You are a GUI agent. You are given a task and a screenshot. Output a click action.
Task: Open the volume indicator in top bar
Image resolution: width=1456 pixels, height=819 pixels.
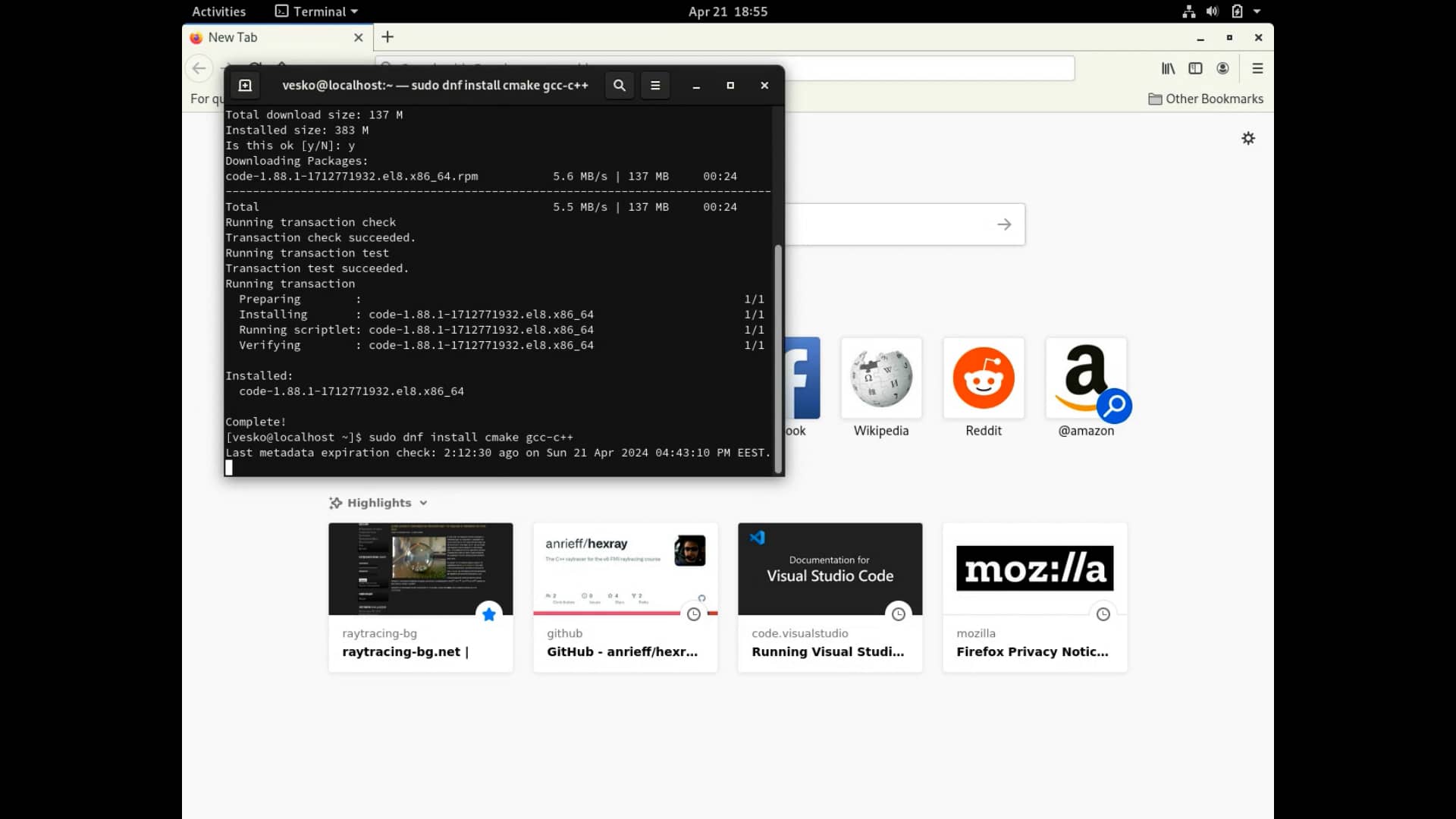[1212, 11]
